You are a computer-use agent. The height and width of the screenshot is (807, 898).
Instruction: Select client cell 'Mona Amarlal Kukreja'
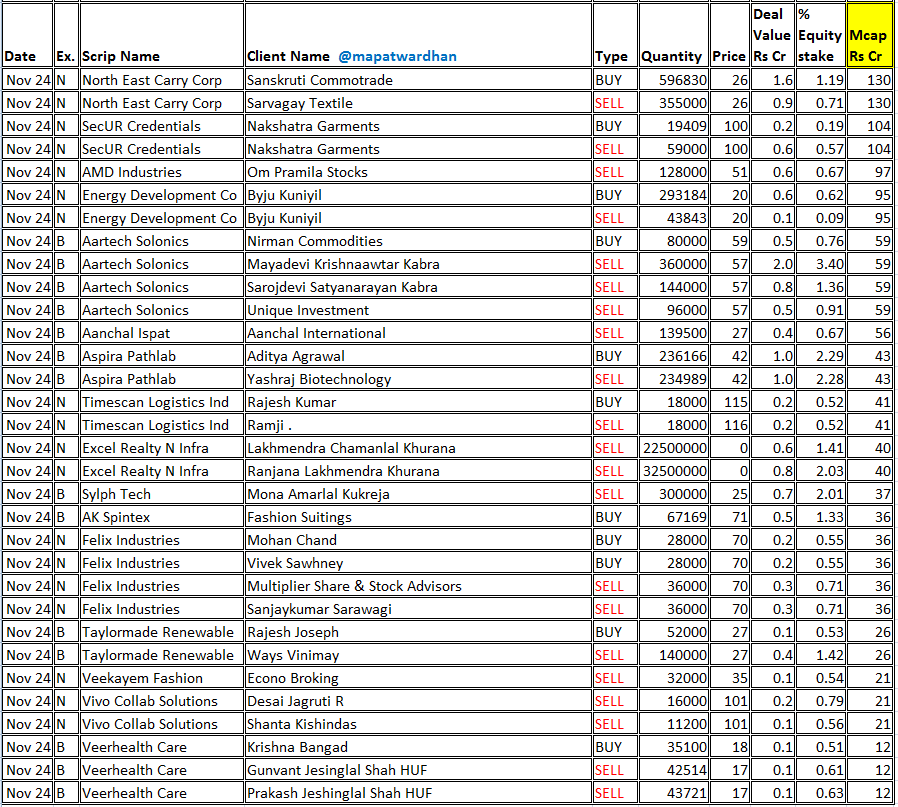tap(418, 494)
